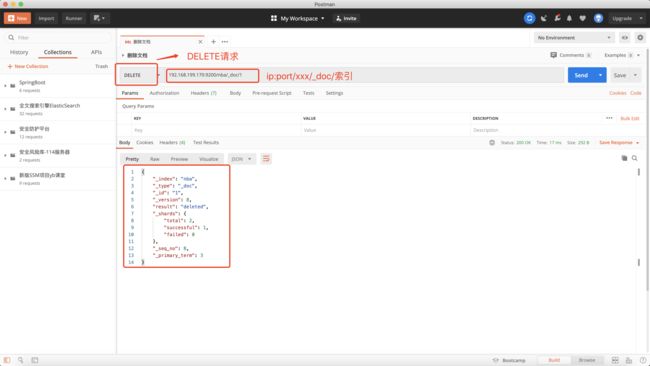Switch response view to Preview
The height and width of the screenshot is (366, 650).
point(179,159)
